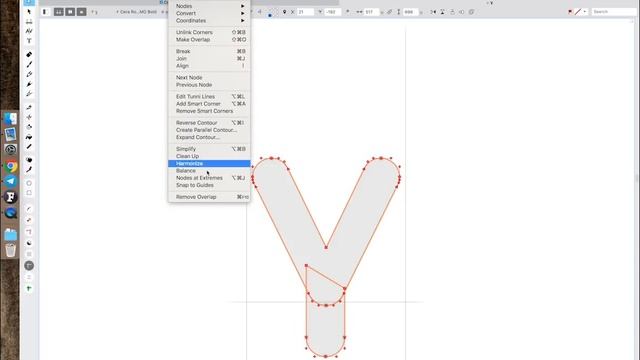Go to Next Node

pos(209,78)
